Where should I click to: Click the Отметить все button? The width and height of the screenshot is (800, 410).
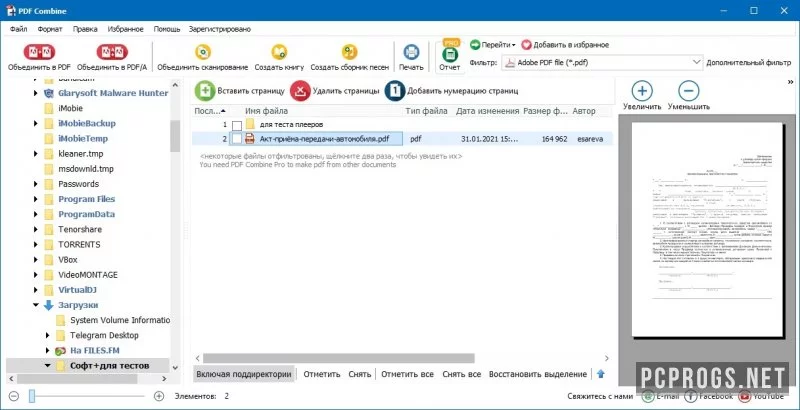click(407, 374)
